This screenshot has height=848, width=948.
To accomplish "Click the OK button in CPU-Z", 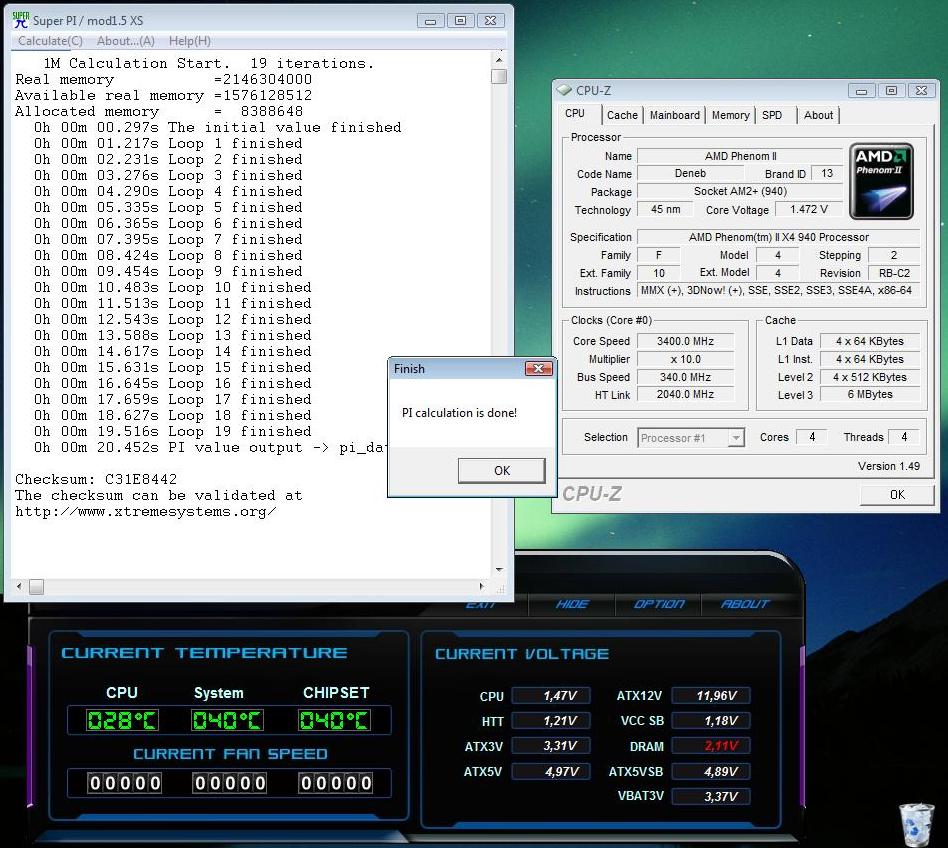I will click(x=897, y=494).
